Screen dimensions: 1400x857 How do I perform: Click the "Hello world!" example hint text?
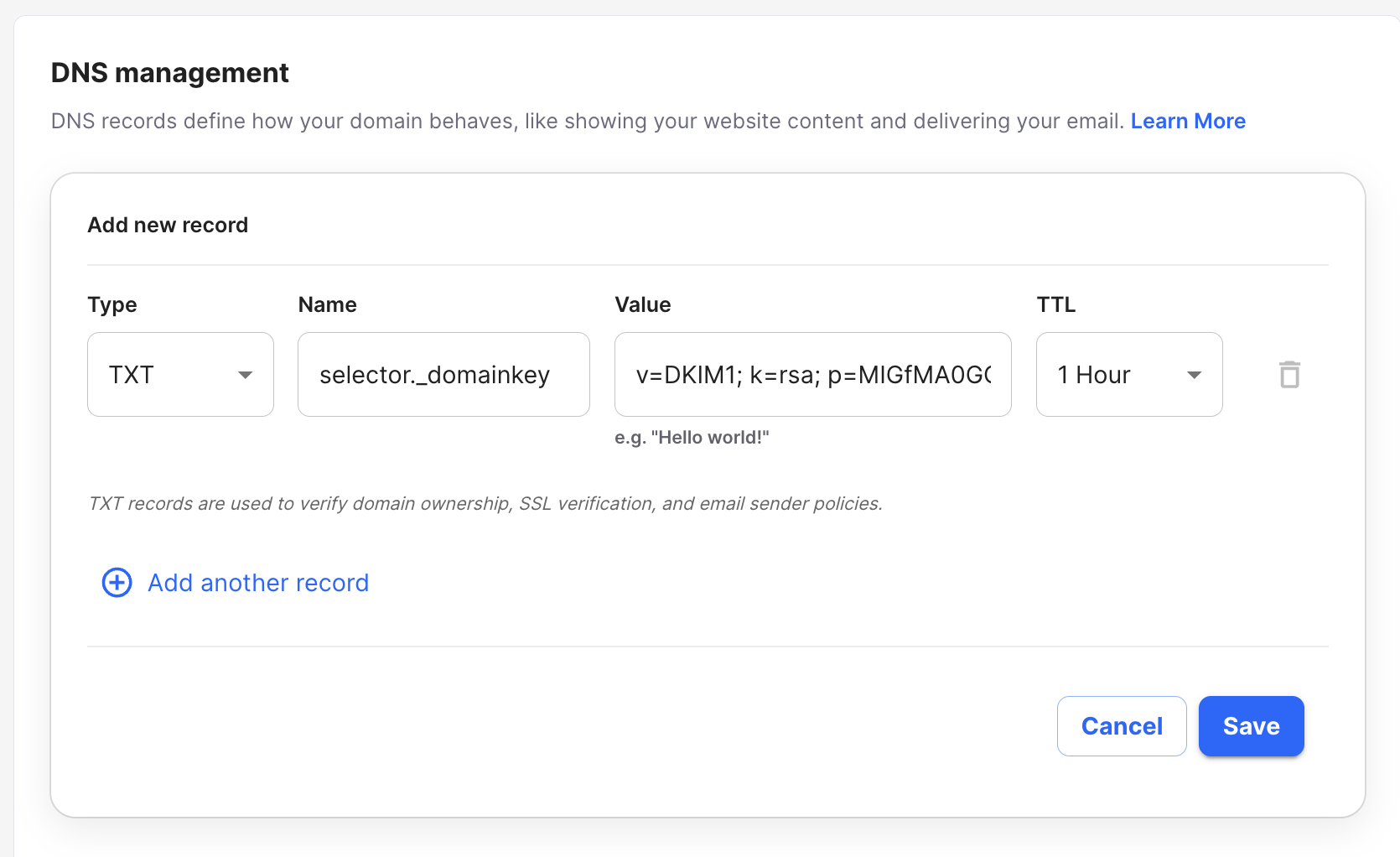[692, 438]
